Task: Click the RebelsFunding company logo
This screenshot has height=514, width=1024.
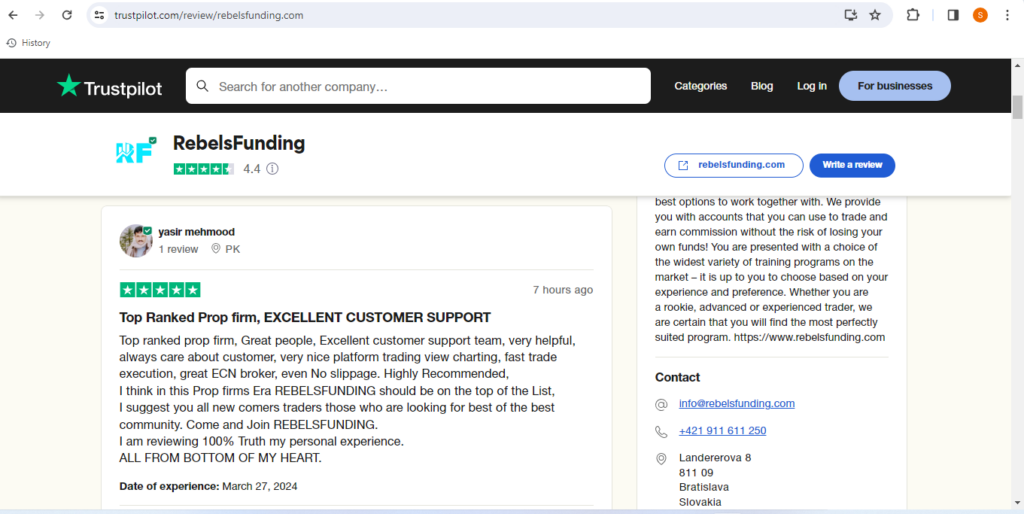Action: tap(136, 151)
